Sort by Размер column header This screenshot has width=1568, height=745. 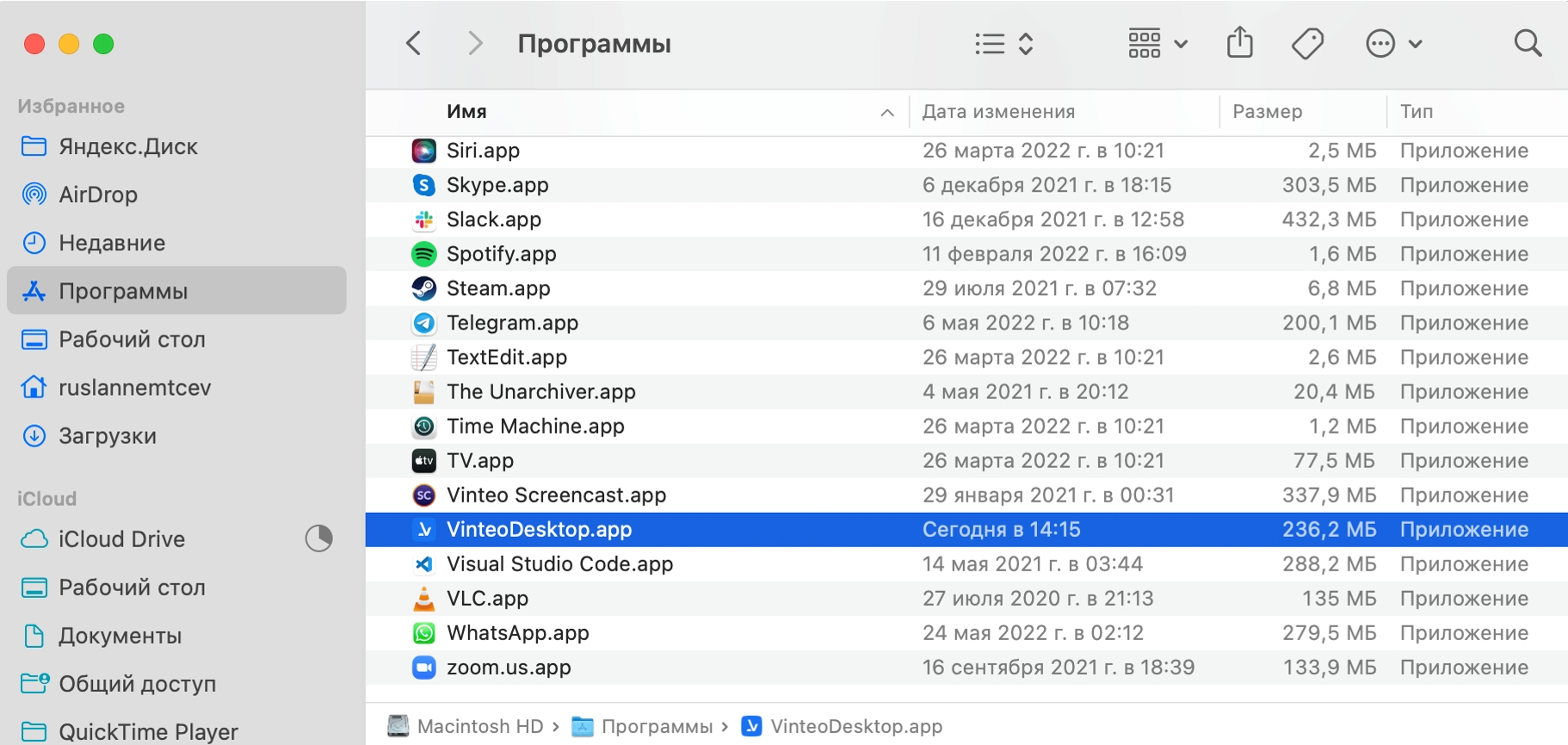(1267, 112)
